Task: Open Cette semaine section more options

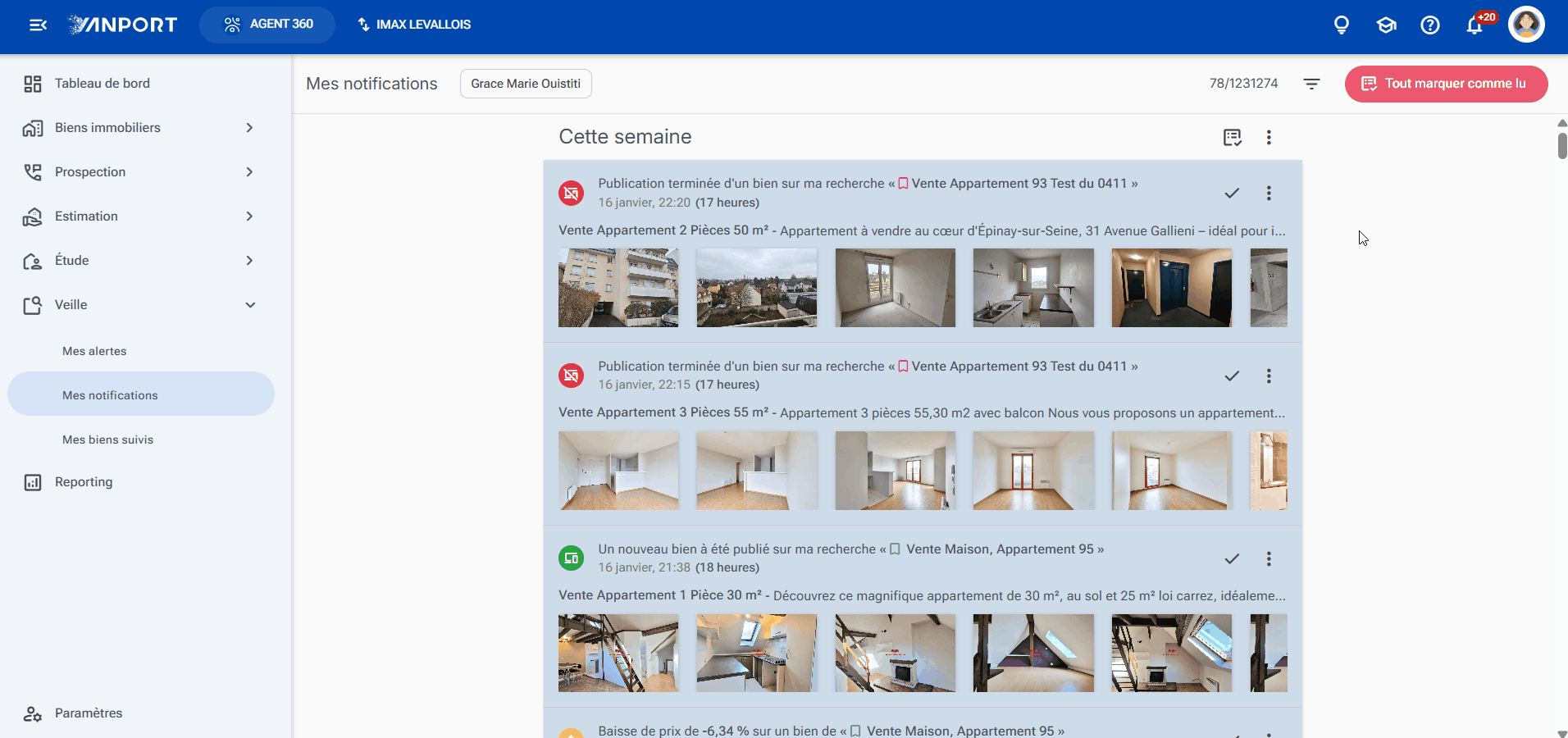Action: point(1269,137)
